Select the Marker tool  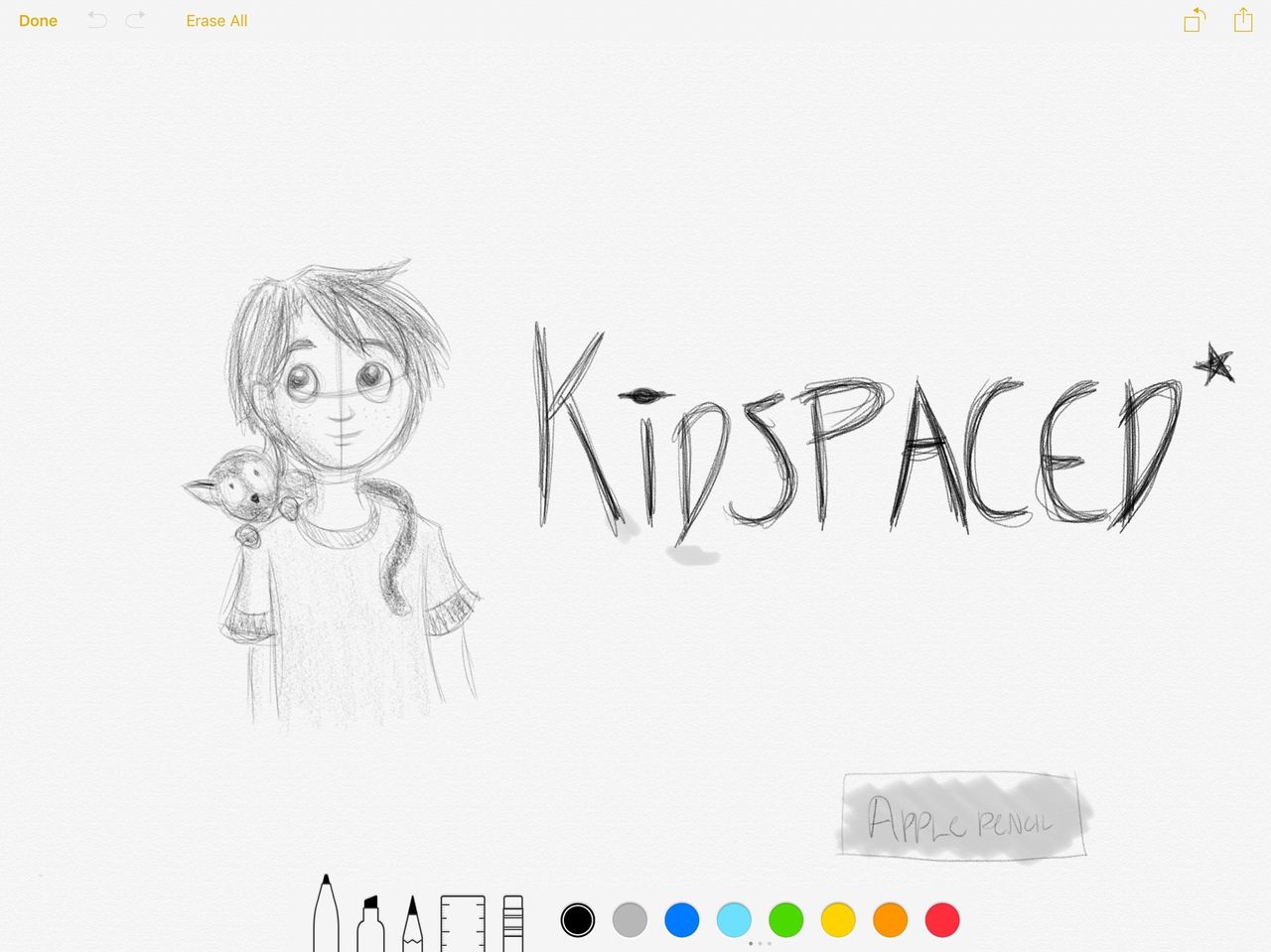[x=370, y=923]
